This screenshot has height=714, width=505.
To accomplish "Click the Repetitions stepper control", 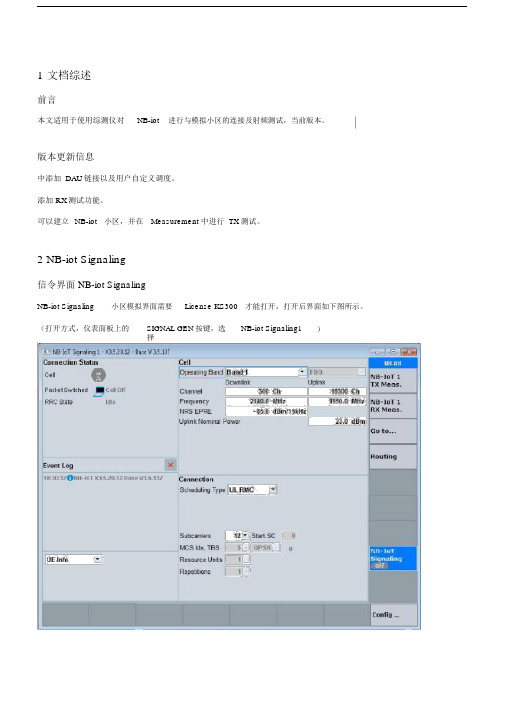I will 246,571.
